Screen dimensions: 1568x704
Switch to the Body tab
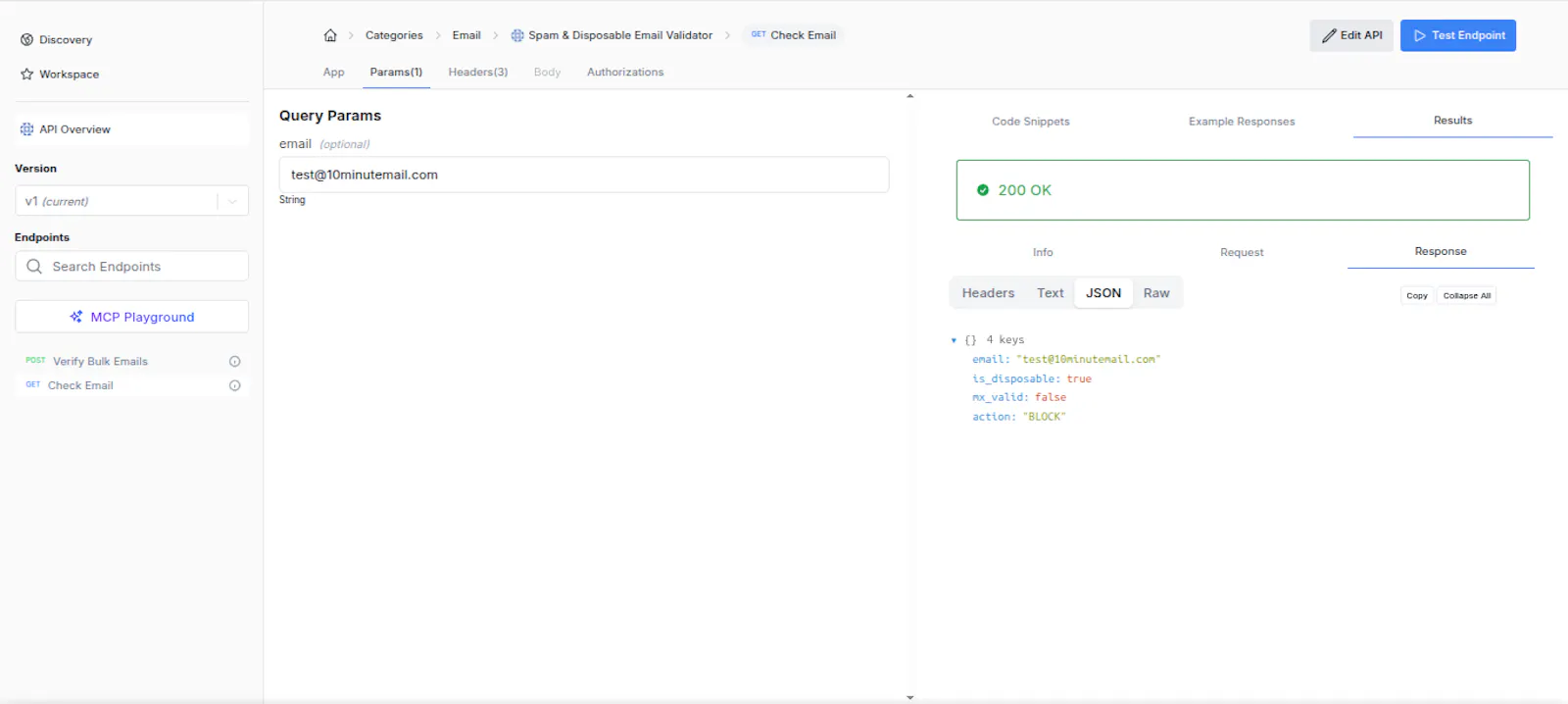(547, 73)
